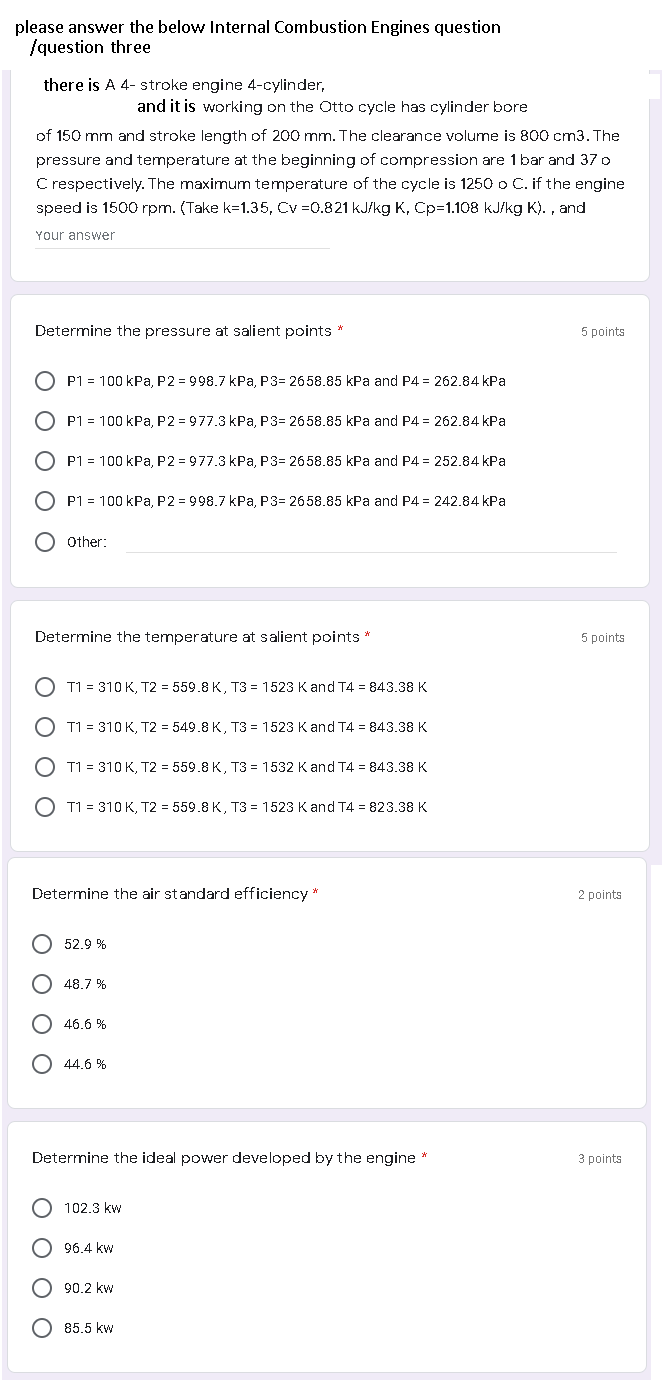Choose the 48.7 % efficiency option
This screenshot has width=662, height=1380.
(42, 984)
